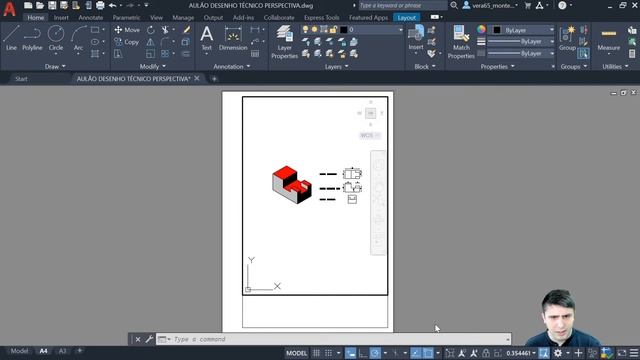Click the Plot printer icon
Viewport: 640px width, 360px height.
pyautogui.click(x=100, y=5)
